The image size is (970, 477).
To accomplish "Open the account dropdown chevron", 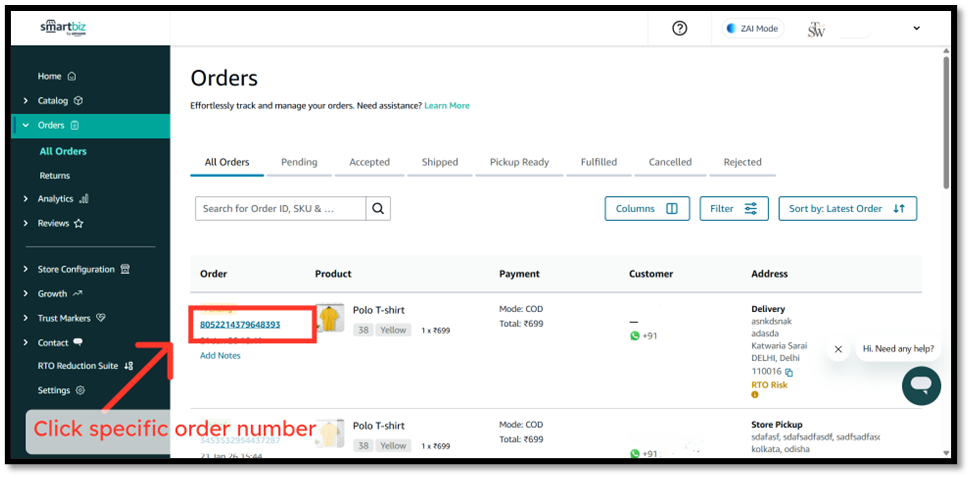I will tap(917, 28).
